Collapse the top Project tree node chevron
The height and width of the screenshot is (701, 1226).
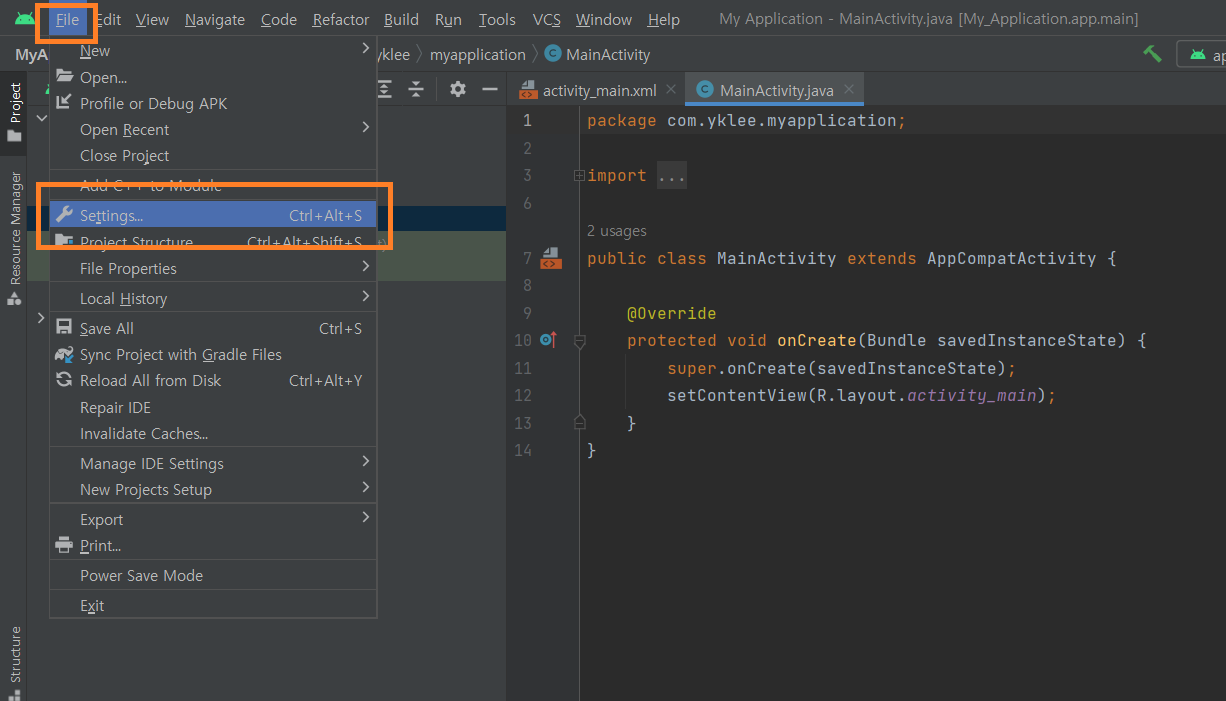click(41, 118)
